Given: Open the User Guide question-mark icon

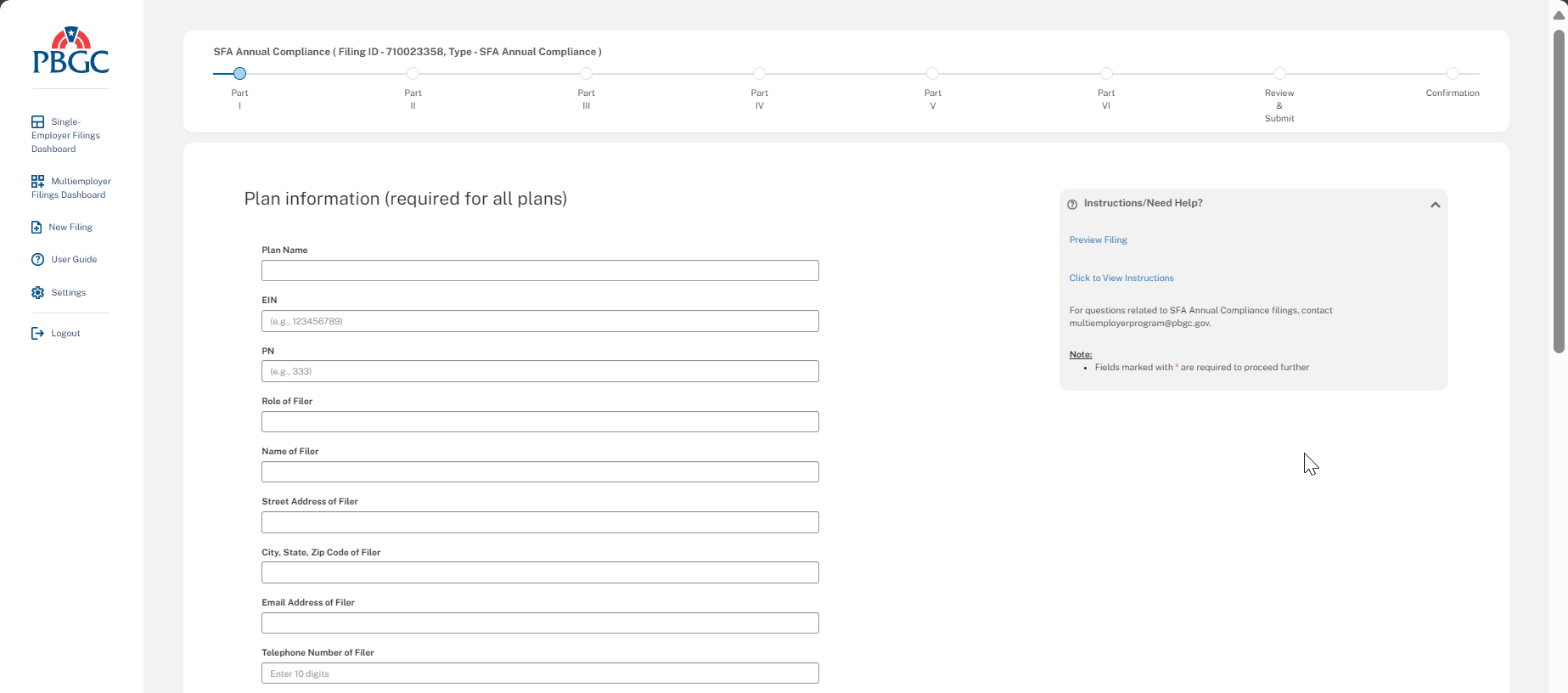Looking at the screenshot, I should 37,260.
